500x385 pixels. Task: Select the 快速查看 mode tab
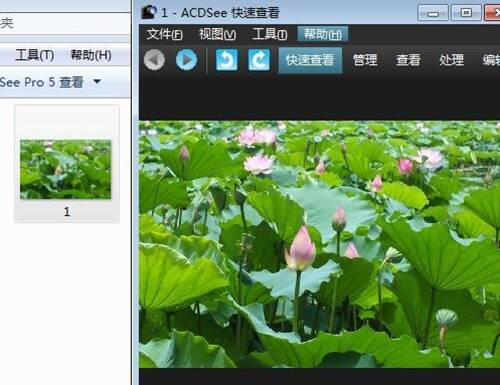pyautogui.click(x=310, y=60)
